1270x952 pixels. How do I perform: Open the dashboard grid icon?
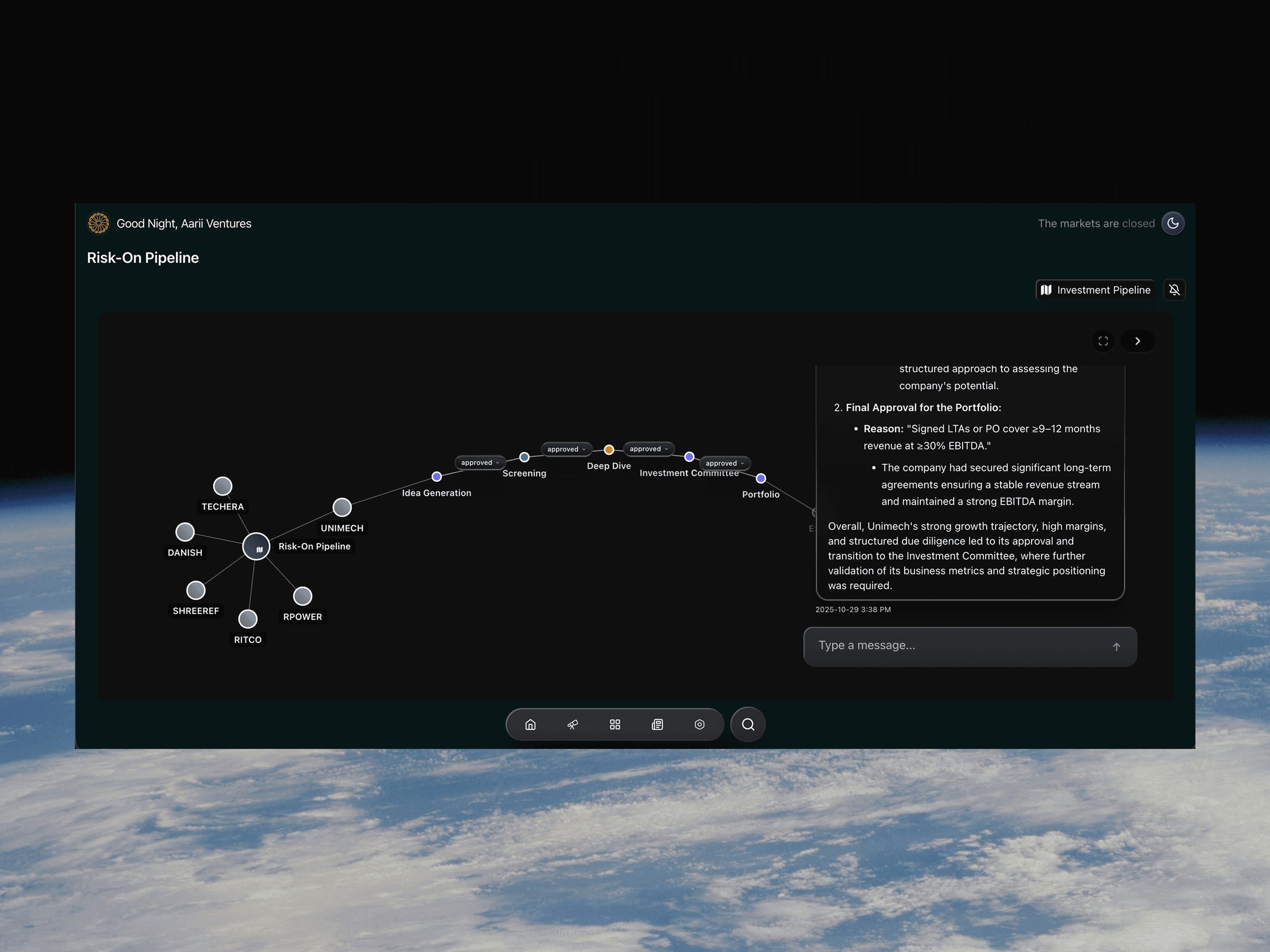[614, 724]
